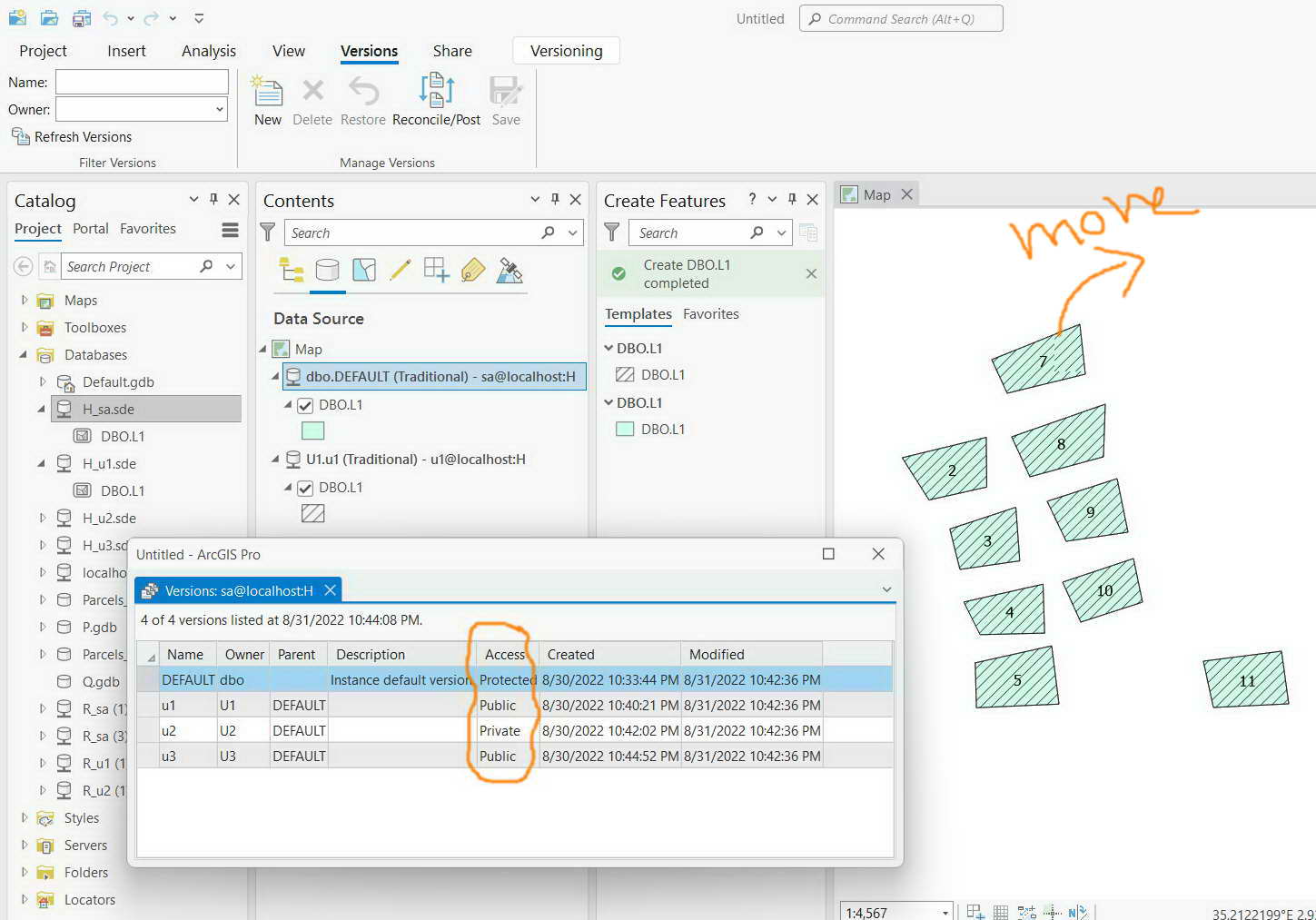Collapse the first DBO.L1 template group

click(609, 348)
